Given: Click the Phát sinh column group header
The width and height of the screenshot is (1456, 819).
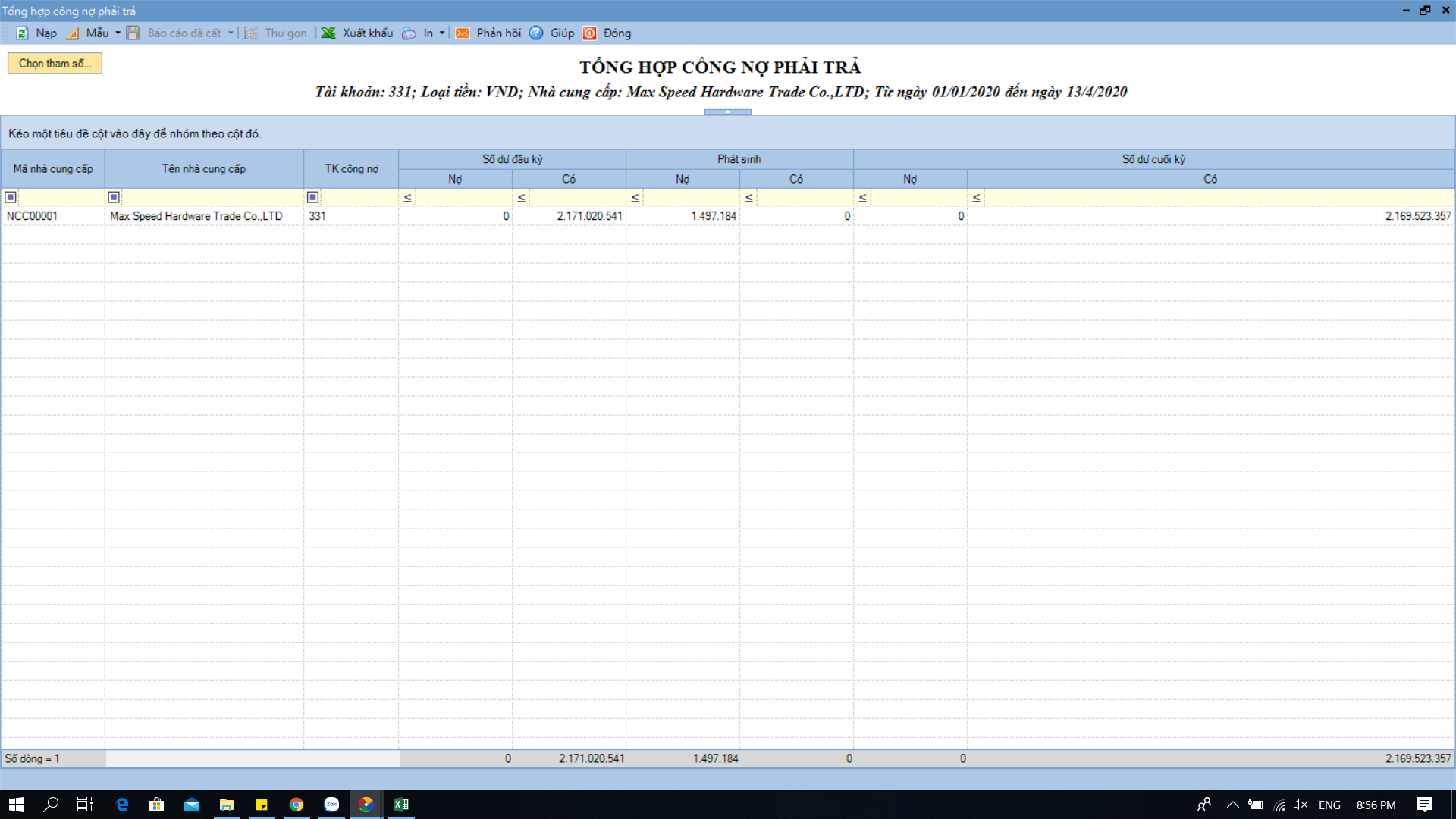Looking at the screenshot, I should point(739,159).
